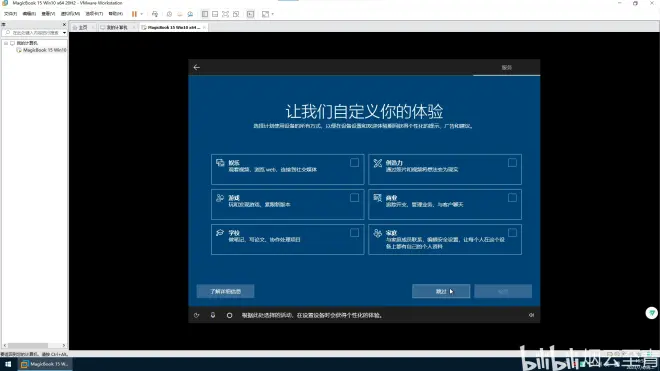Screen dimensions: 660x371
Task: Open the 虚拟机(M) menu
Action: pyautogui.click(x=70, y=14)
